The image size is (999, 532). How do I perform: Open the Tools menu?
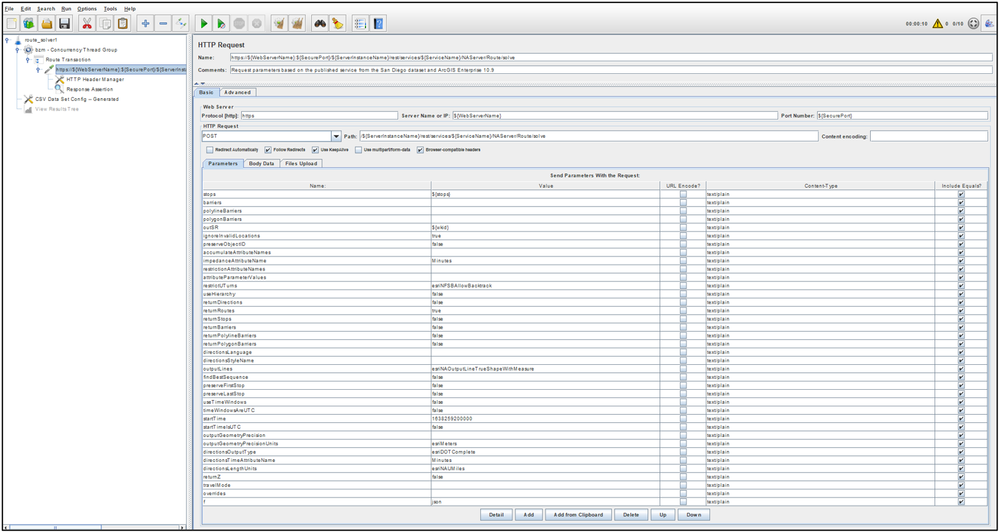coord(110,9)
